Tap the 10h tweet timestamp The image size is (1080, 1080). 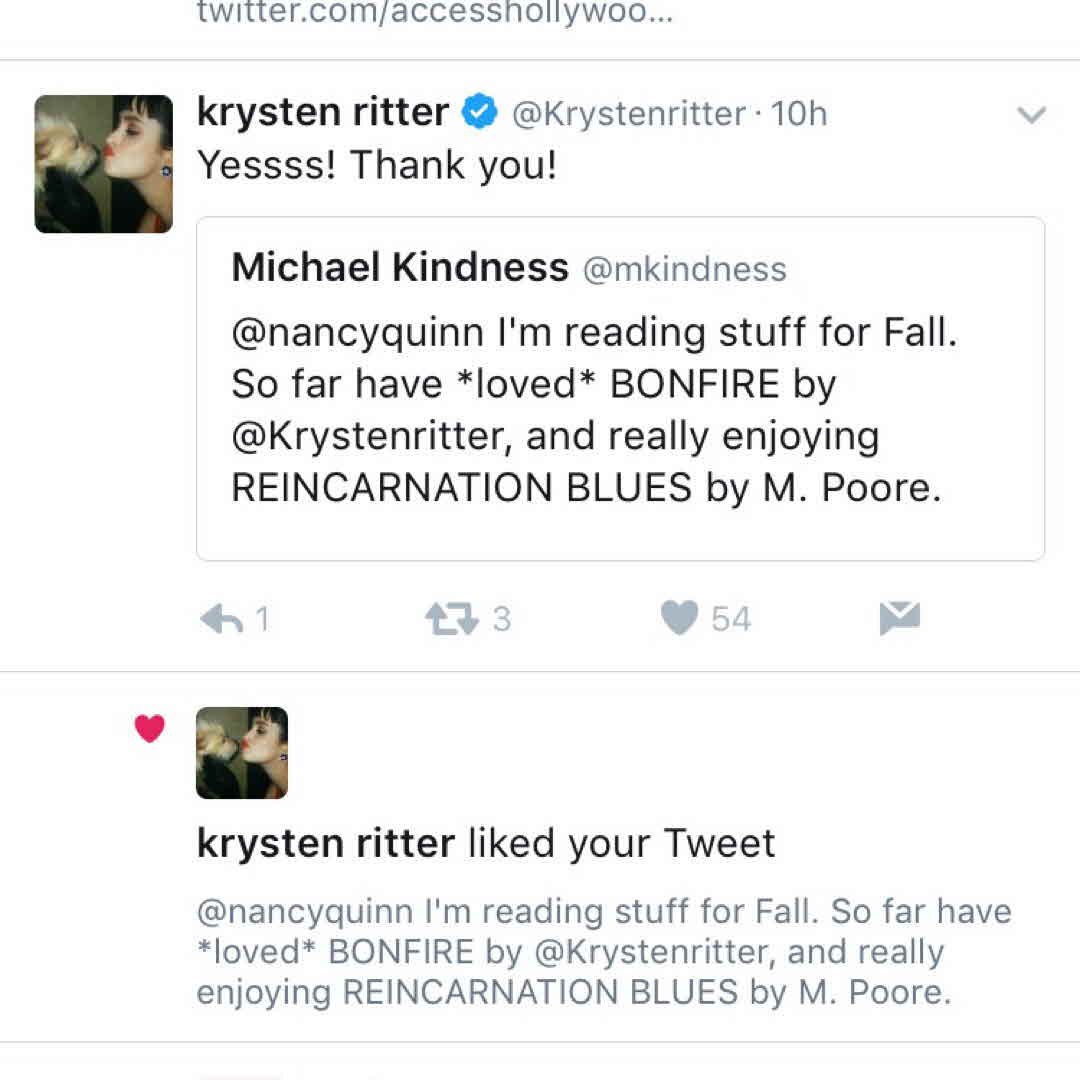point(799,114)
